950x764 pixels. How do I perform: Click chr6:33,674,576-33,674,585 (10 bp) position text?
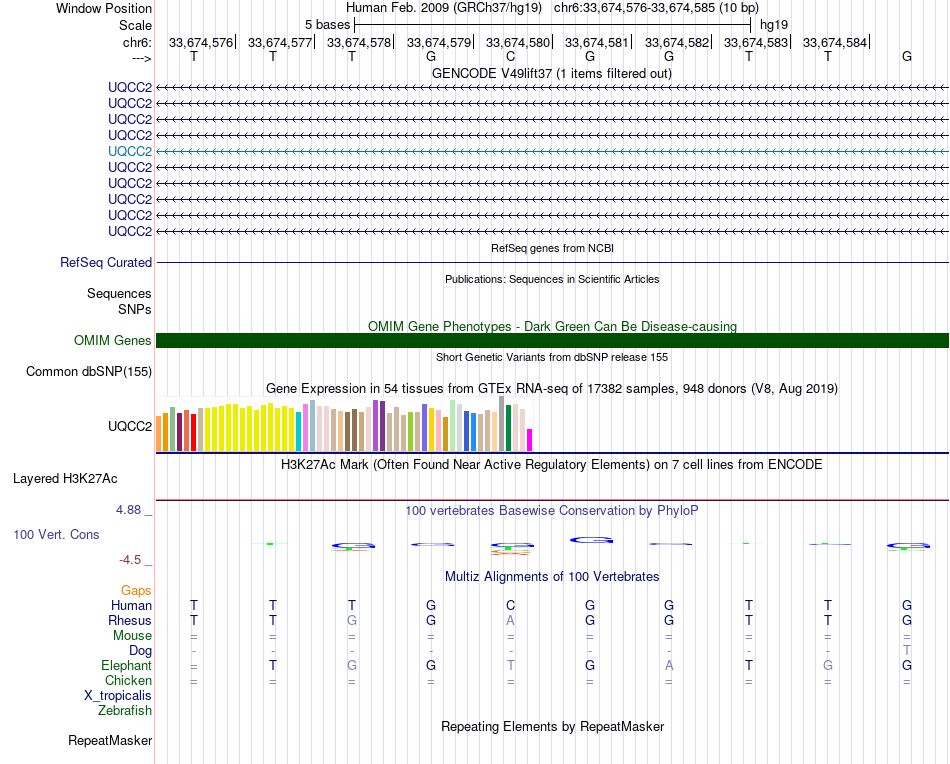[x=656, y=8]
